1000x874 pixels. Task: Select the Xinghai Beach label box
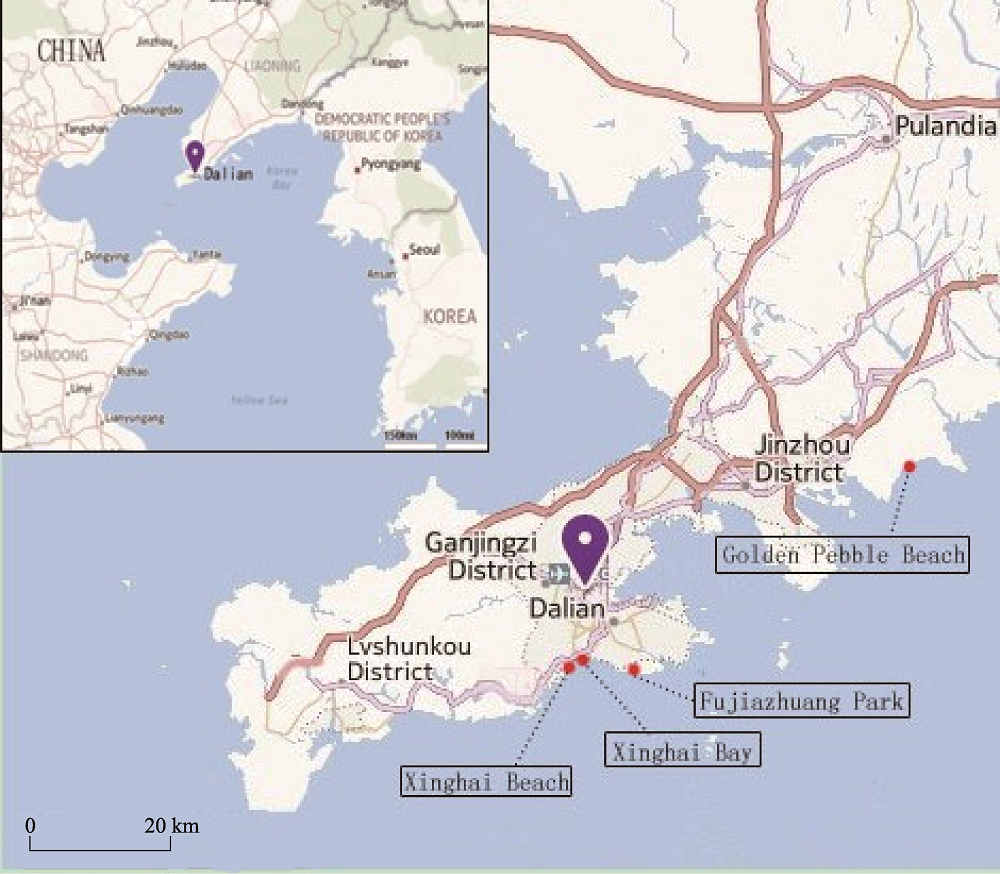coord(486,781)
